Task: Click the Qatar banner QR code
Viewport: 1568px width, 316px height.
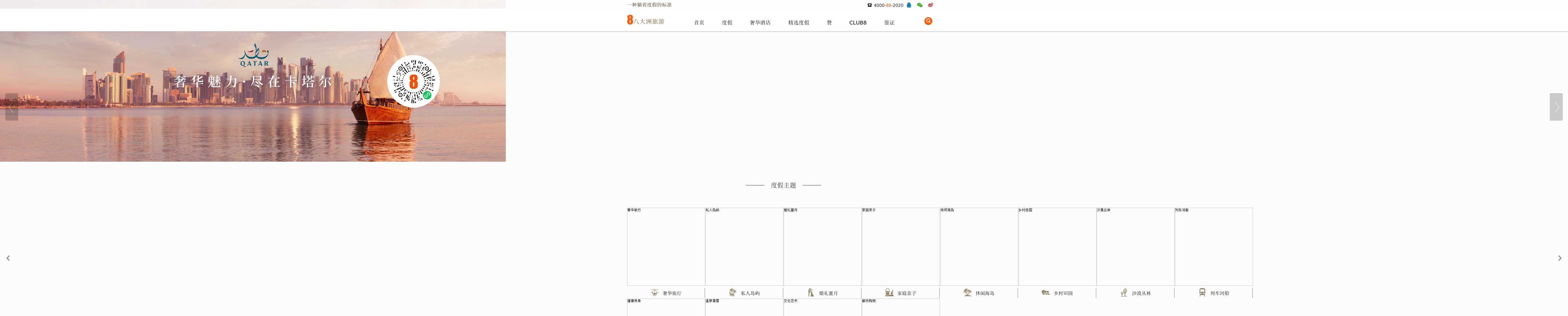Action: click(x=413, y=82)
